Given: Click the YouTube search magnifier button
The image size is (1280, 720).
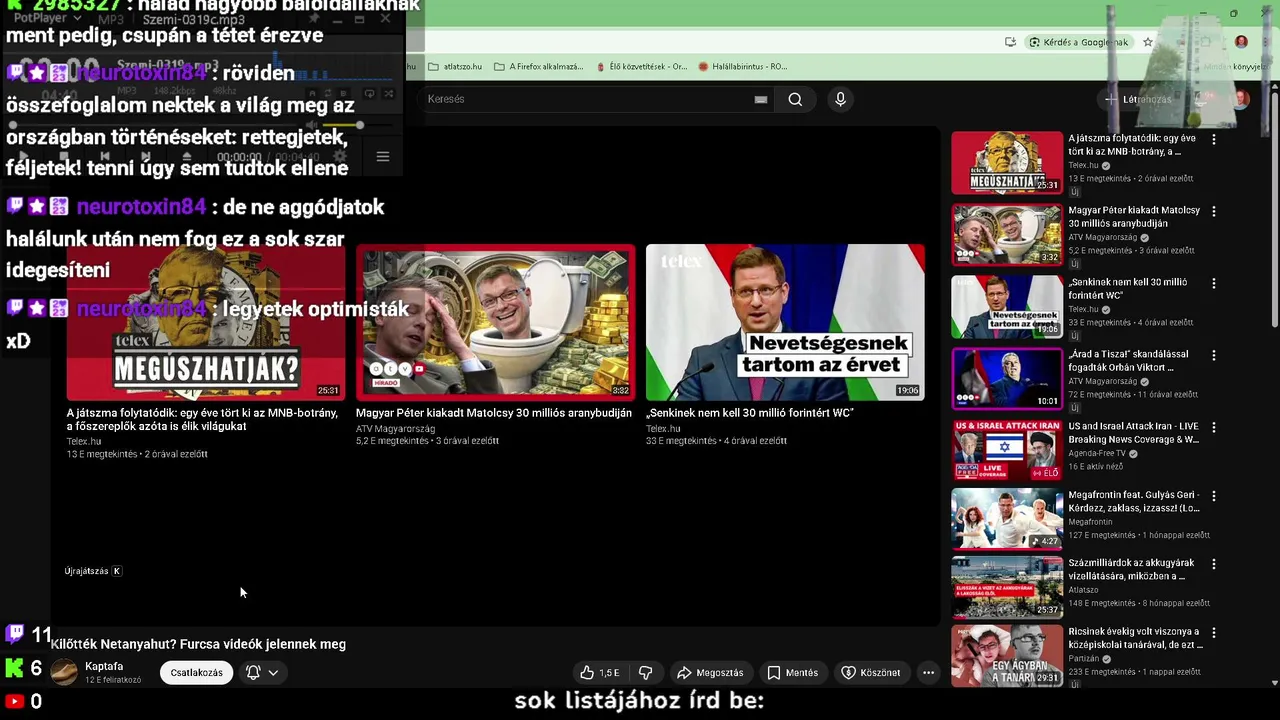Looking at the screenshot, I should (795, 99).
